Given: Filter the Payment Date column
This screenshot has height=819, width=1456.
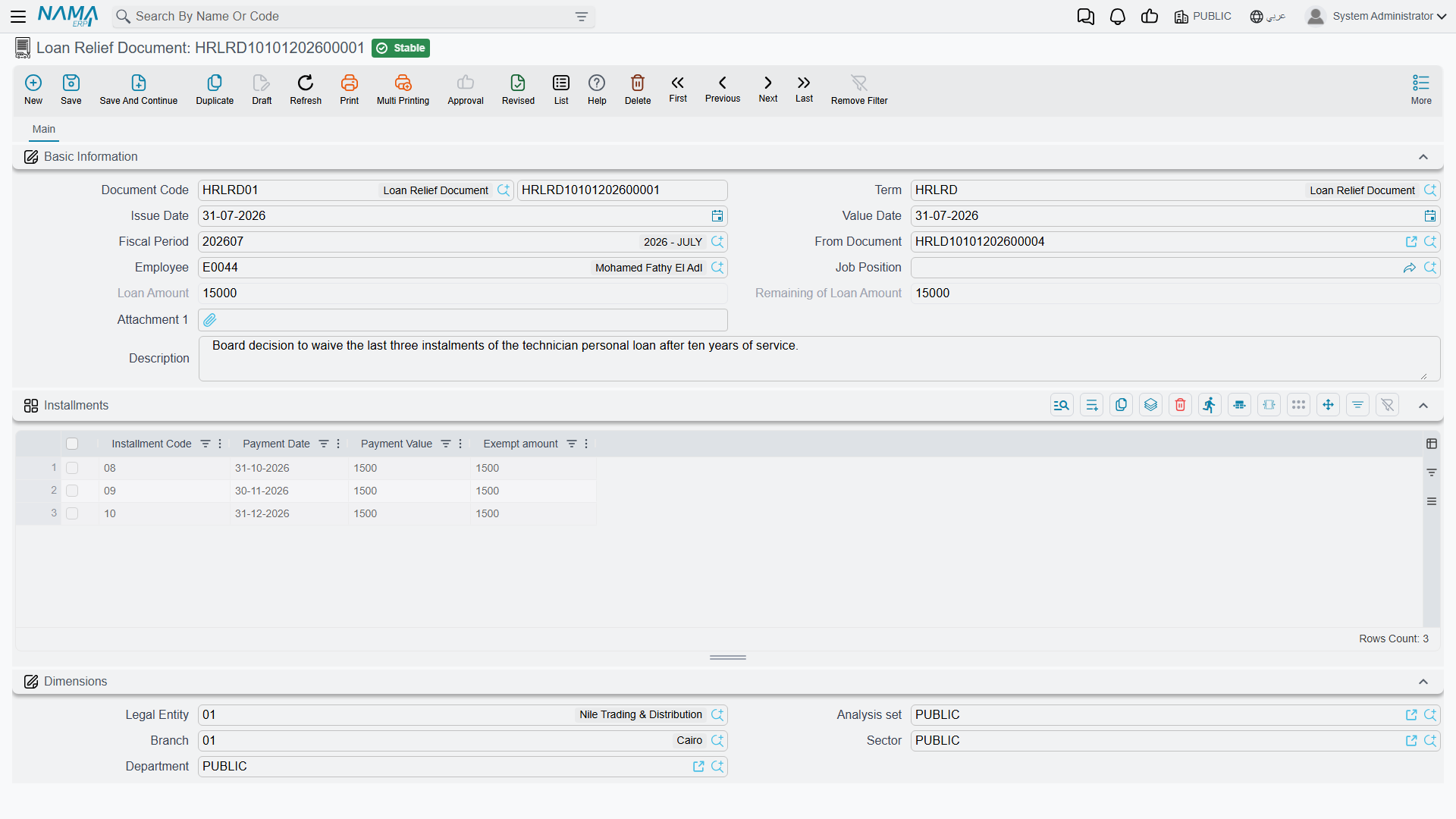Looking at the screenshot, I should [x=324, y=444].
